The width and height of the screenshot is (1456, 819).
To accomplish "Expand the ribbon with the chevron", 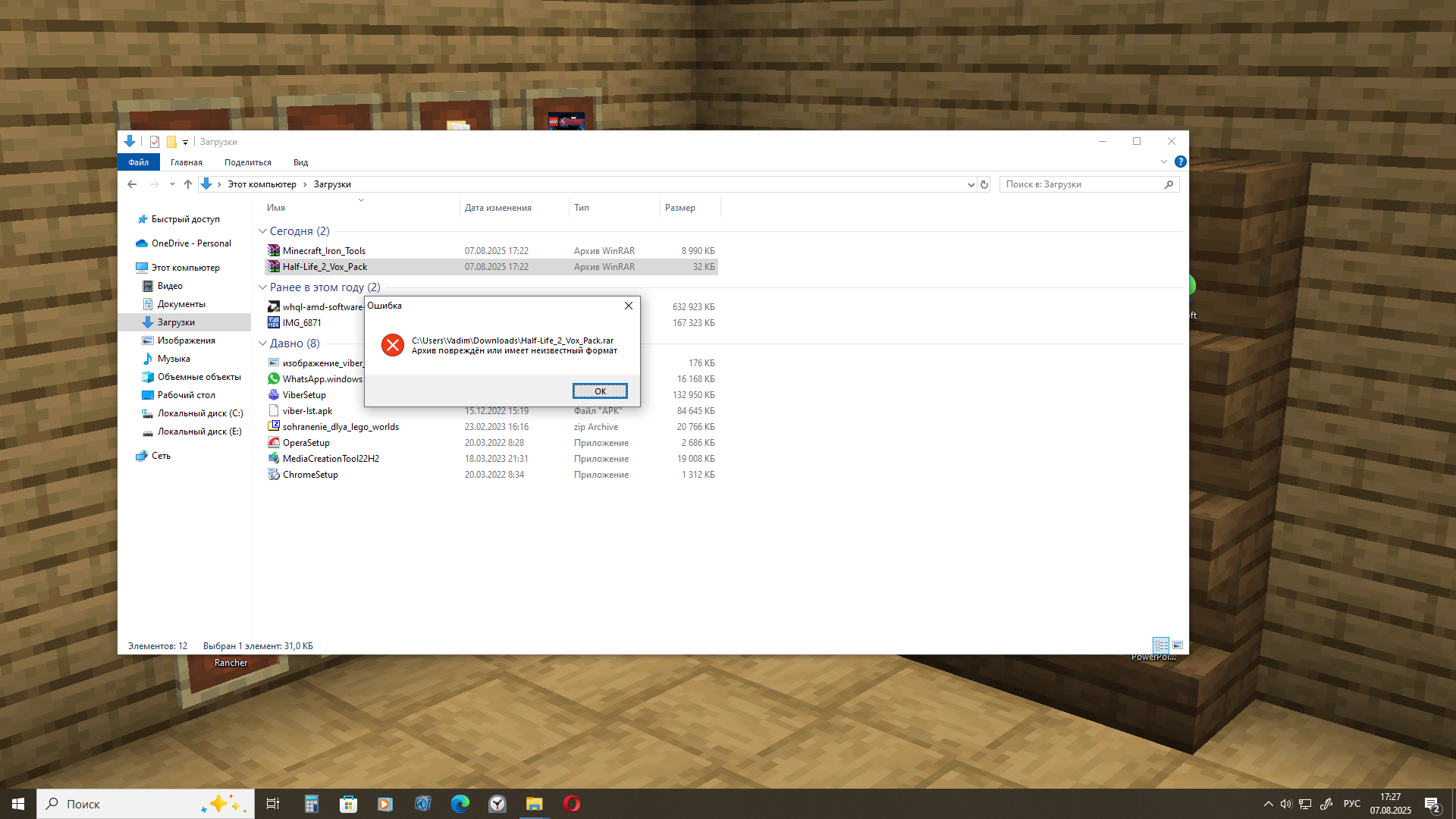I will 1163,162.
